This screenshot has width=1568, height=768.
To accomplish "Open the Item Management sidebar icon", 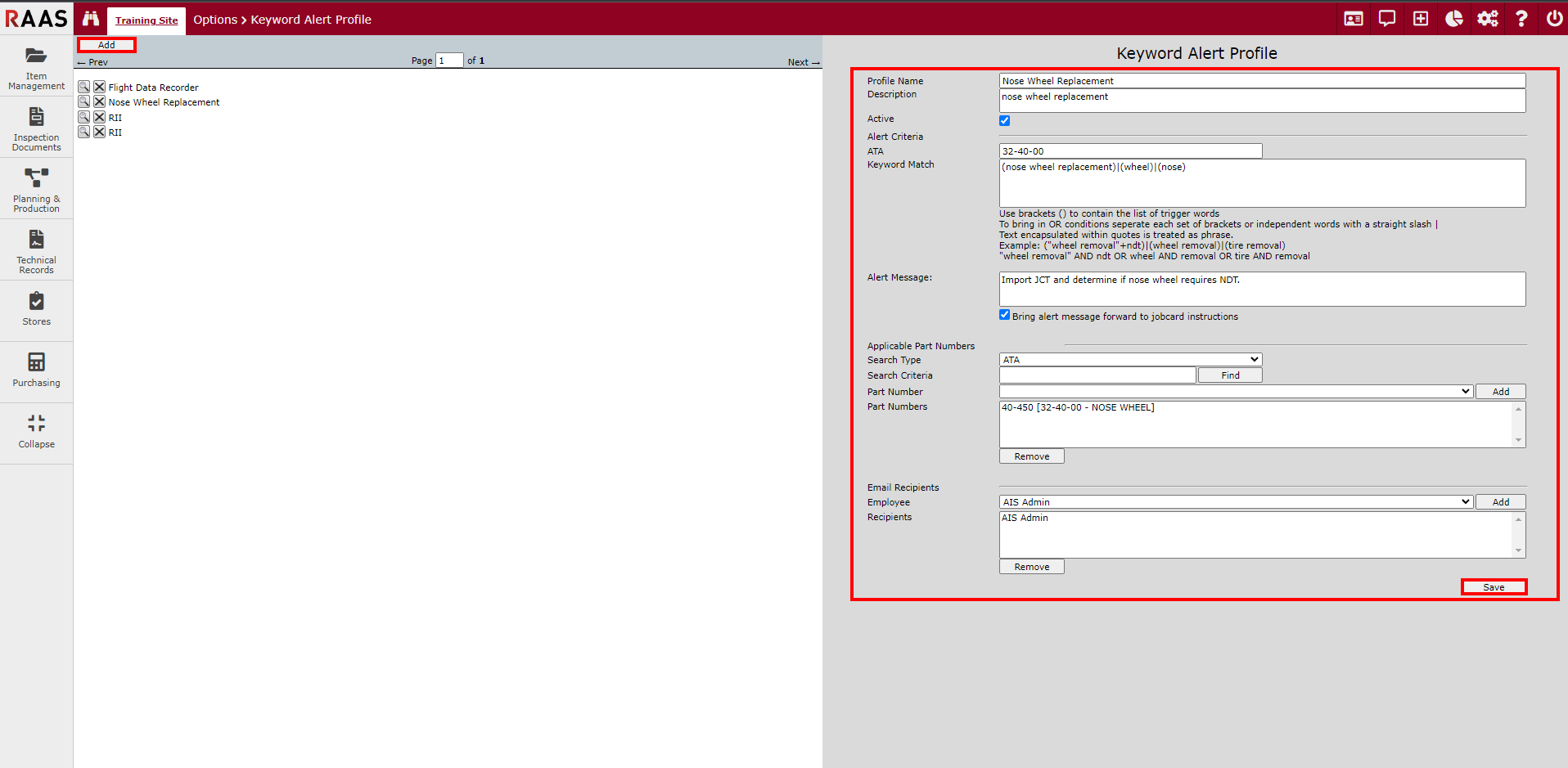I will [x=36, y=66].
